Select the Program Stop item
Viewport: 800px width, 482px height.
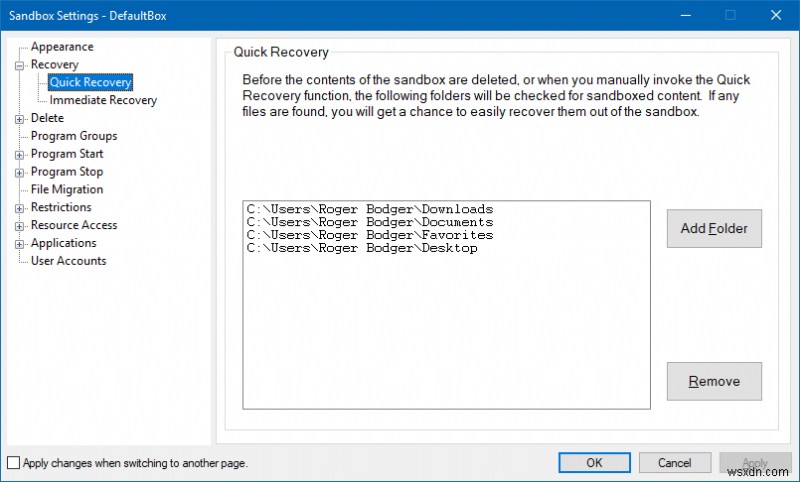[67, 171]
